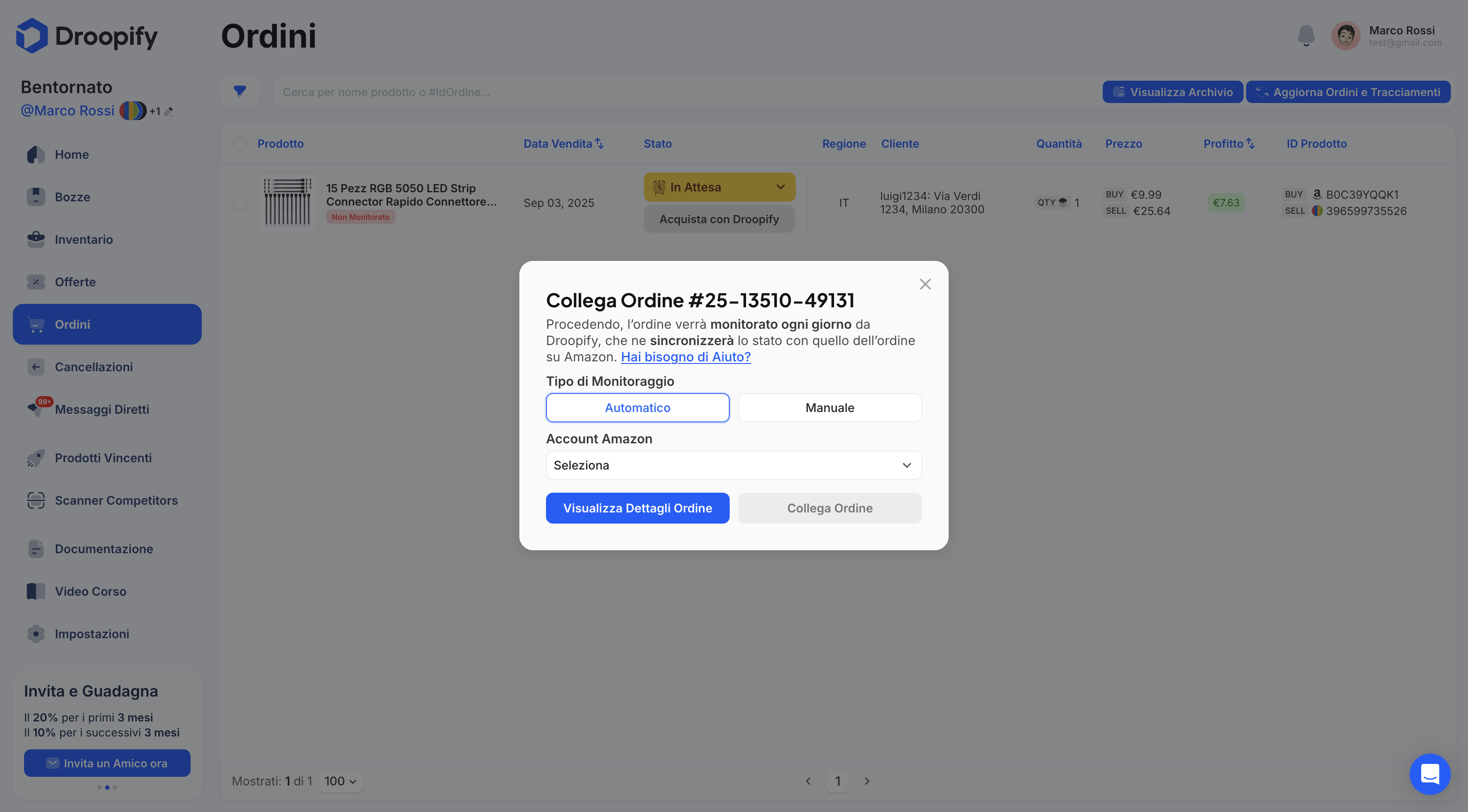Select Manuale monitoring type
Image resolution: width=1468 pixels, height=812 pixels.
(x=829, y=407)
